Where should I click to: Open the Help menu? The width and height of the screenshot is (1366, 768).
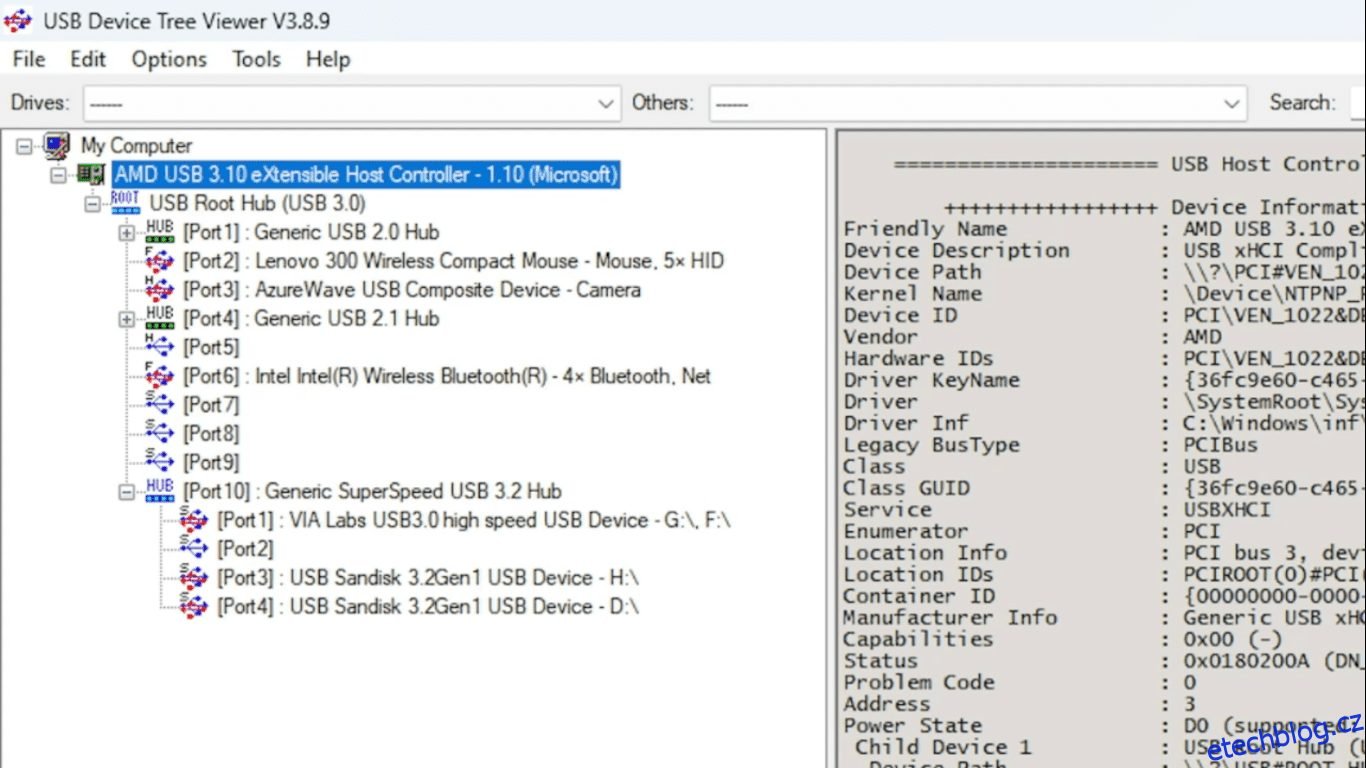(x=328, y=59)
